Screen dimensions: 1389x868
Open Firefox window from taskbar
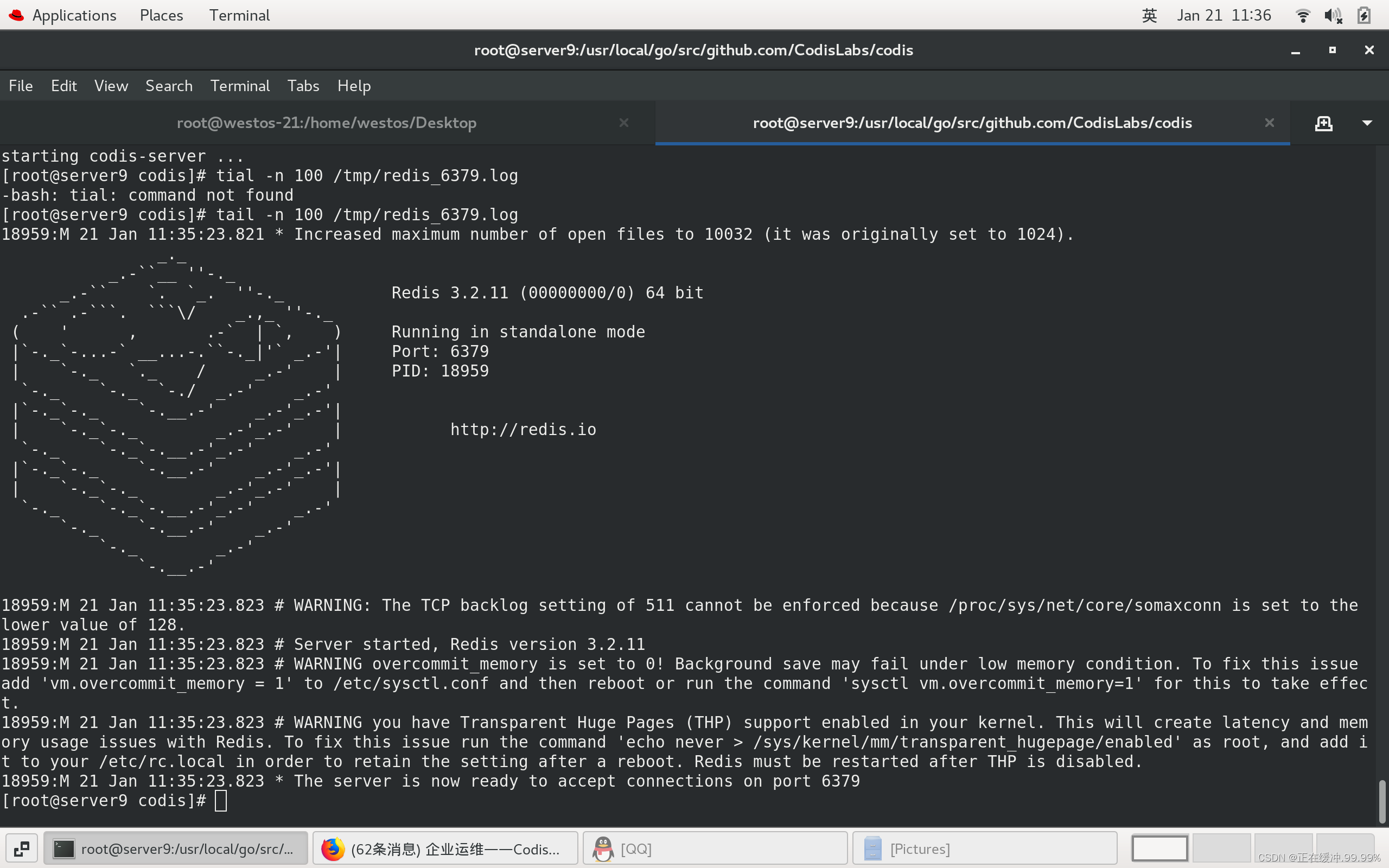tap(445, 848)
